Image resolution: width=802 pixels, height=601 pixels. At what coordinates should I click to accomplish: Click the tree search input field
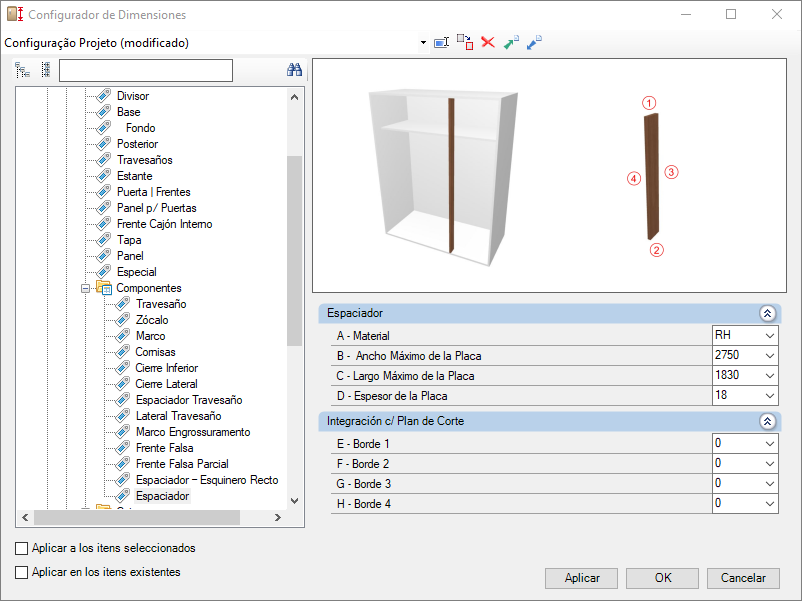tap(146, 70)
